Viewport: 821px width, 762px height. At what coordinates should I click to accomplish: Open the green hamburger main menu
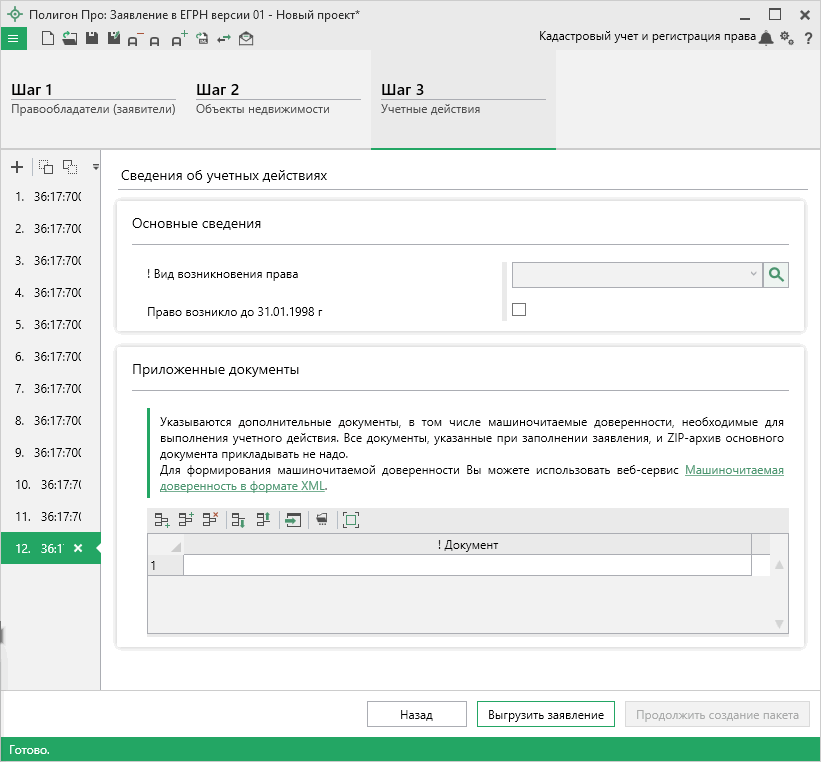pyautogui.click(x=12, y=38)
